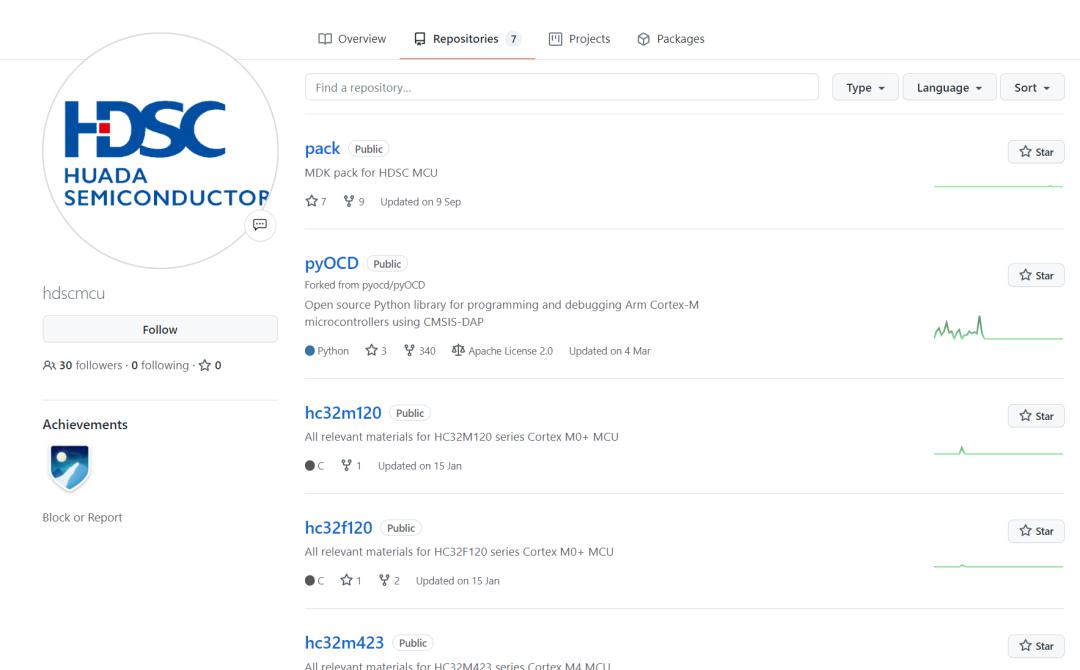This screenshot has width=1080, height=670.
Task: Click the star count icon of hc32f120
Action: coord(346,580)
